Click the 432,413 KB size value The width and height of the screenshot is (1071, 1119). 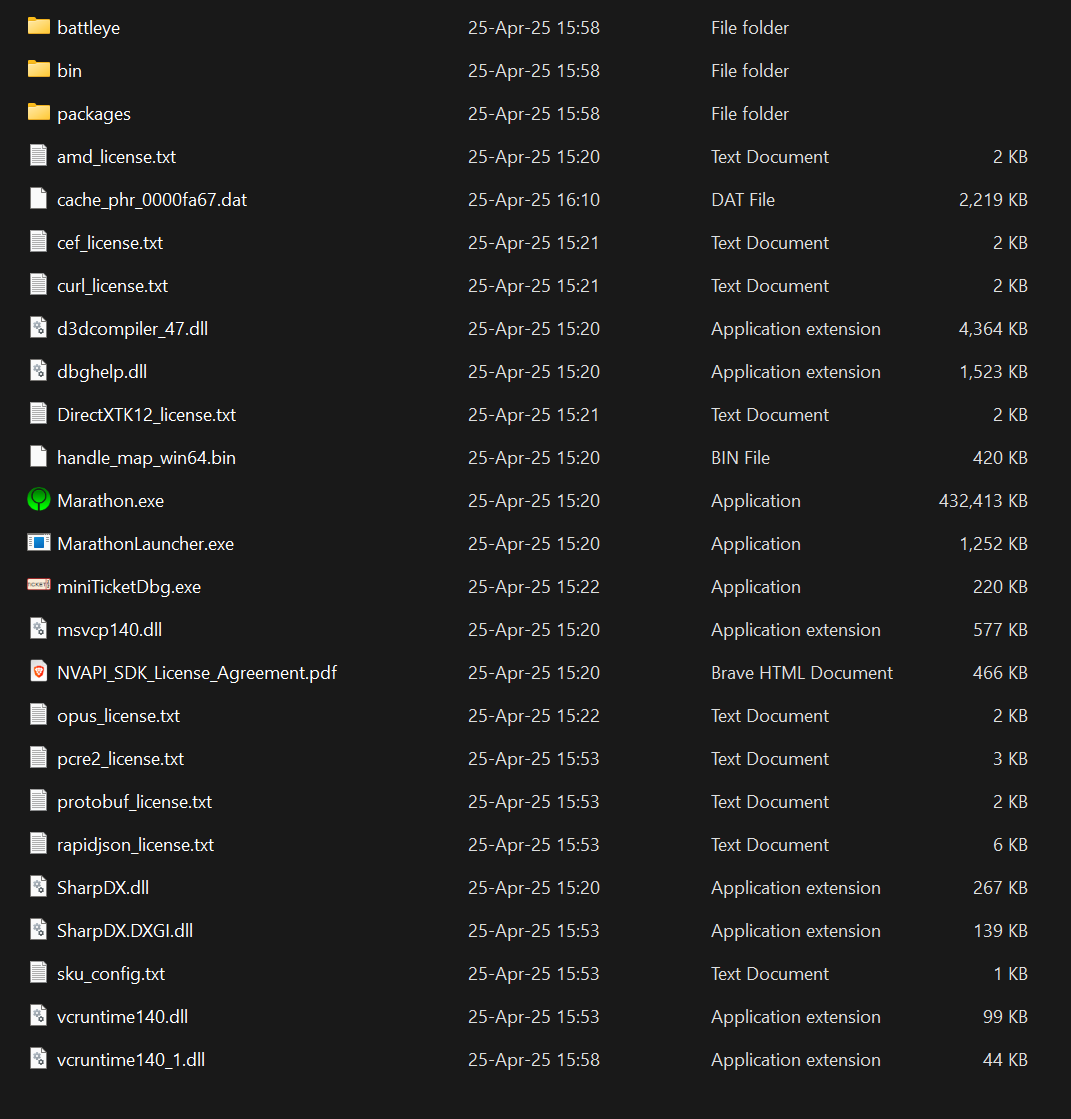983,501
